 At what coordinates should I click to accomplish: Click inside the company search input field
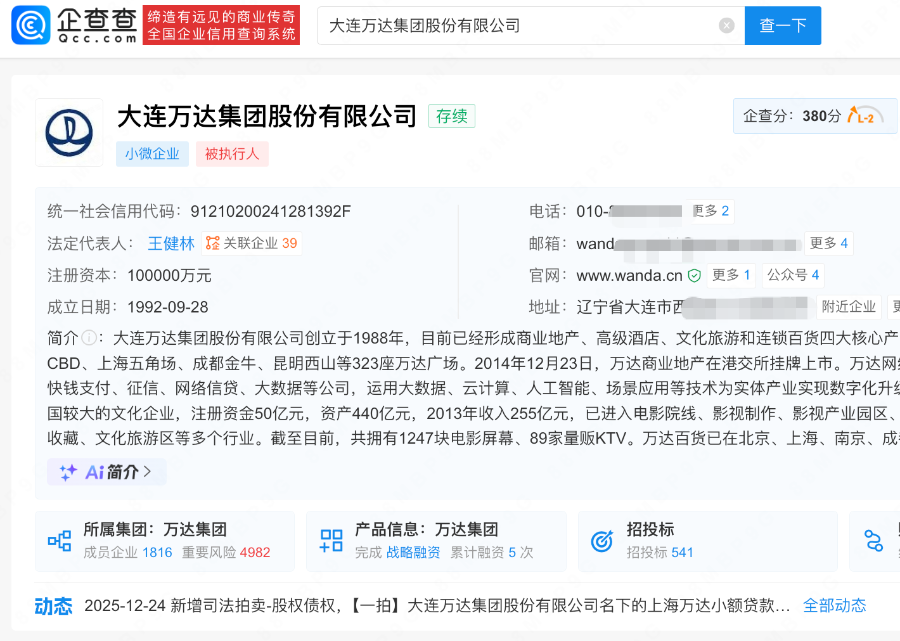click(x=500, y=25)
